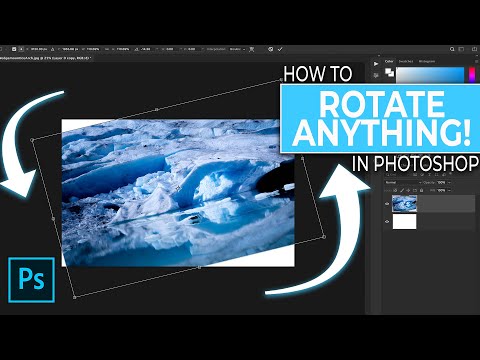Toggle layer filtering switch in Layers panel
Image resolution: width=480 pixels, height=360 pixels.
[450, 173]
